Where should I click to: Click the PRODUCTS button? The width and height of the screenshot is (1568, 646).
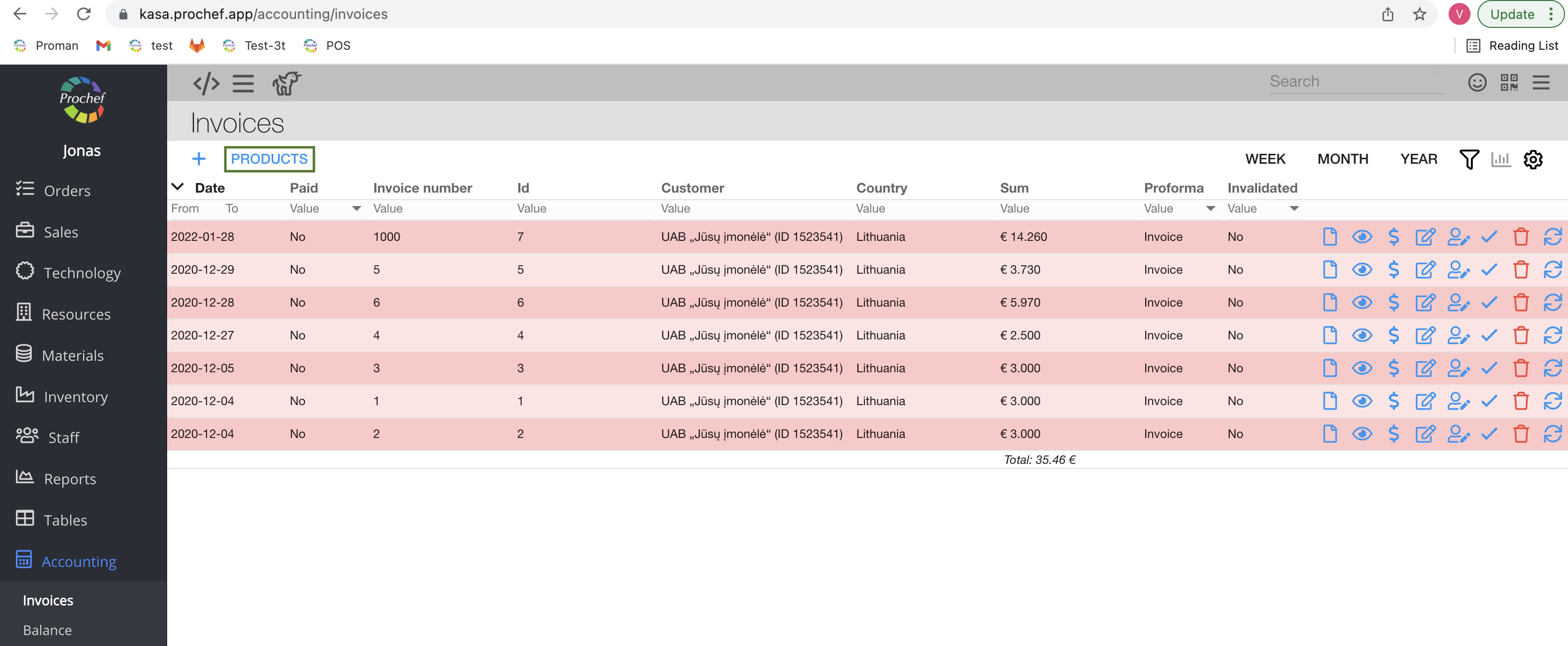coord(269,159)
